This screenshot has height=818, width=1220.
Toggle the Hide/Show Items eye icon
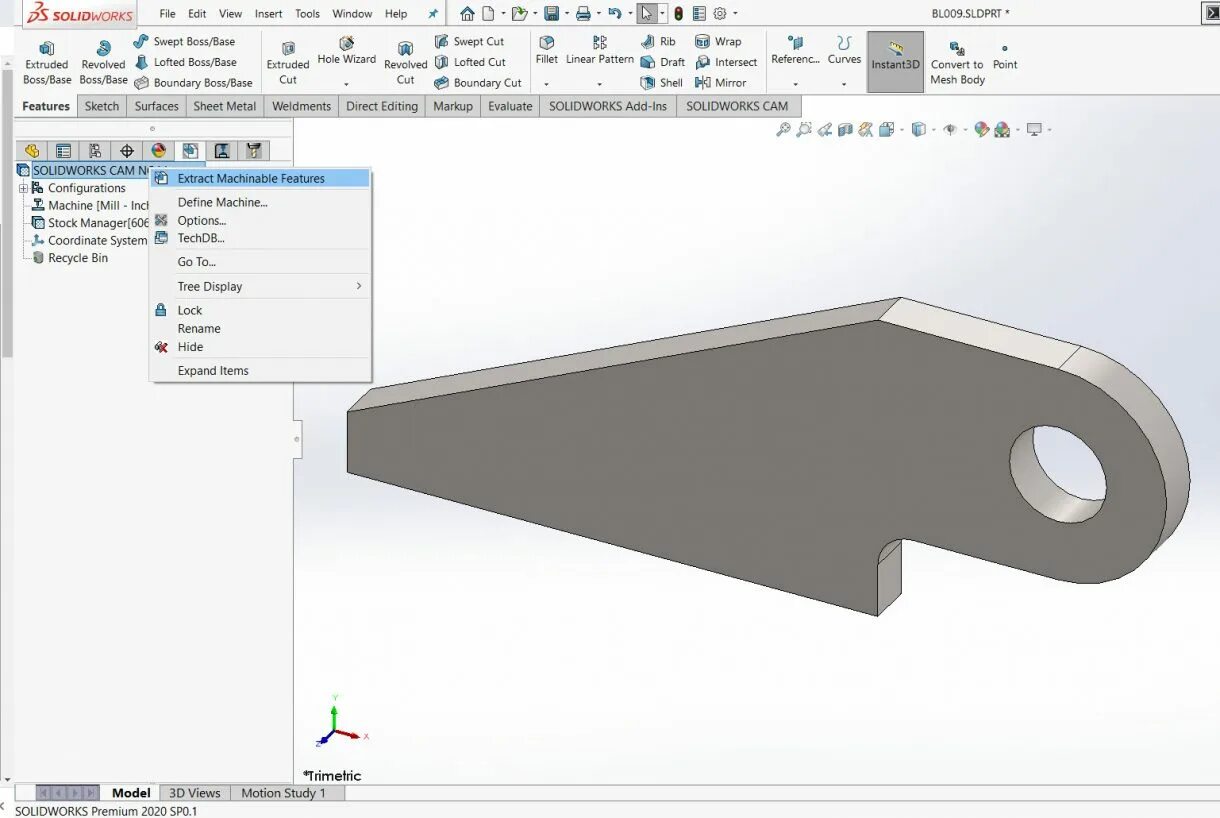coord(951,129)
